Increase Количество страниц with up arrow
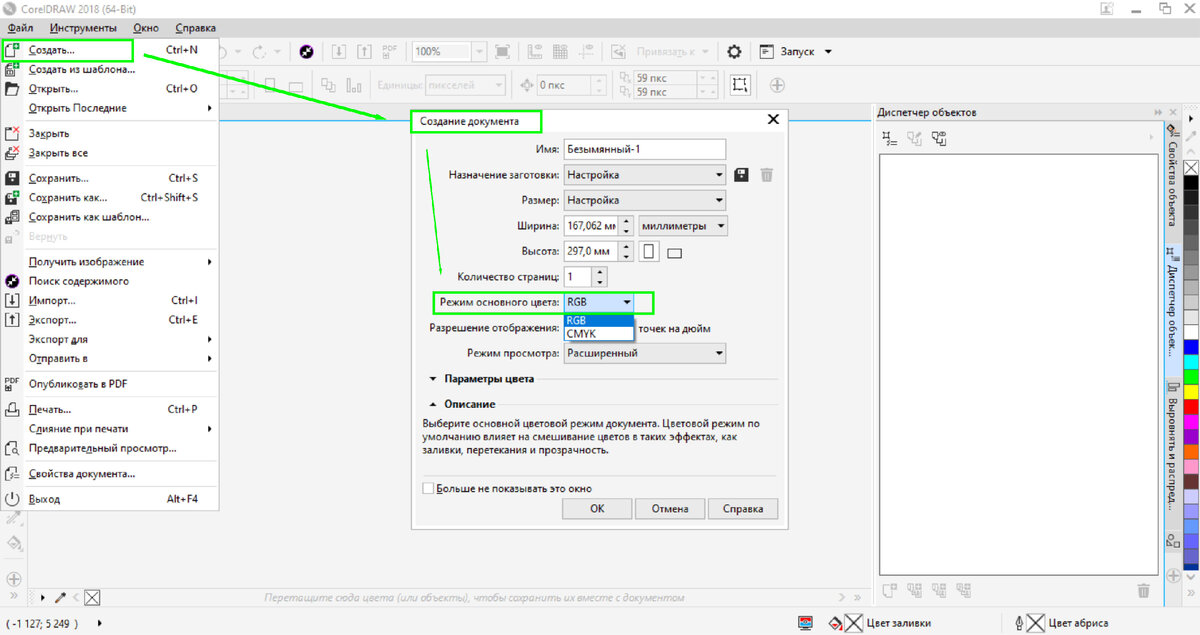Image resolution: width=1200 pixels, height=635 pixels. click(x=599, y=271)
